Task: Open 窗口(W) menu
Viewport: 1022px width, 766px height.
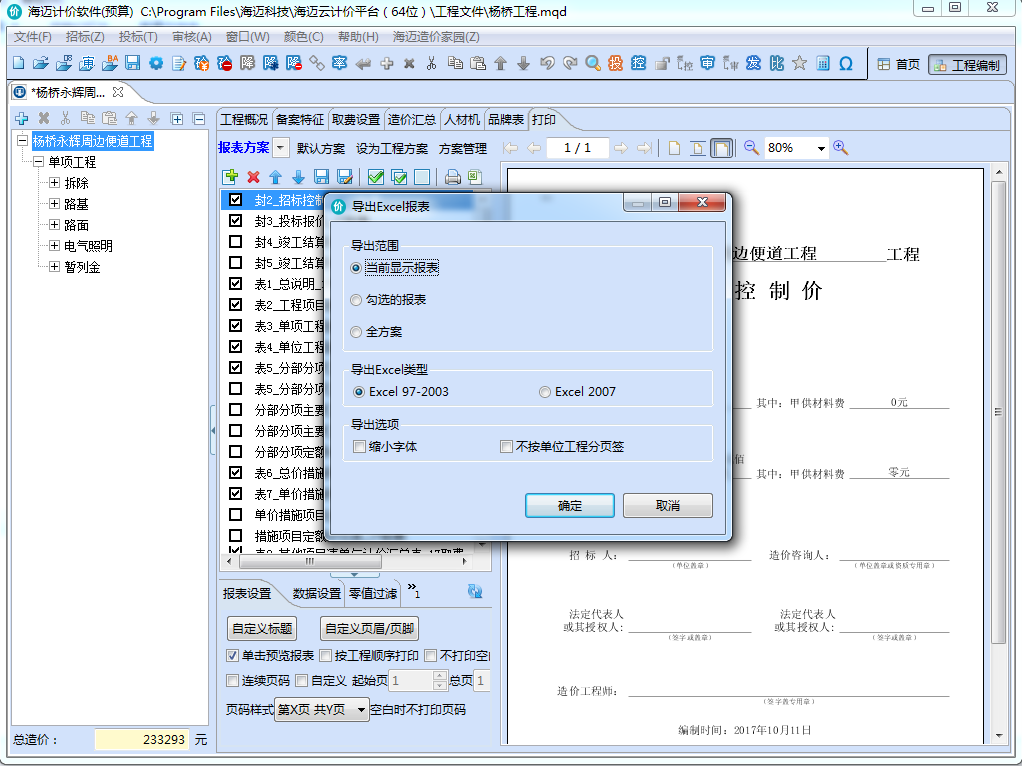Action: pos(247,37)
